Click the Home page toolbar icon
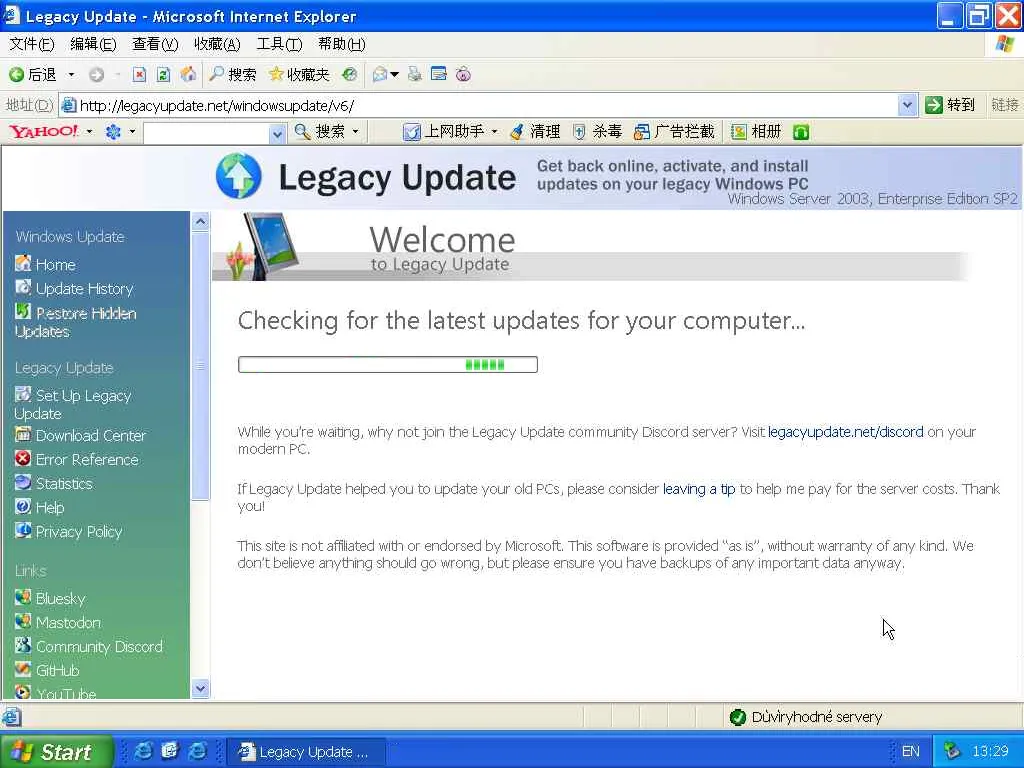This screenshot has height=768, width=1024. point(188,74)
